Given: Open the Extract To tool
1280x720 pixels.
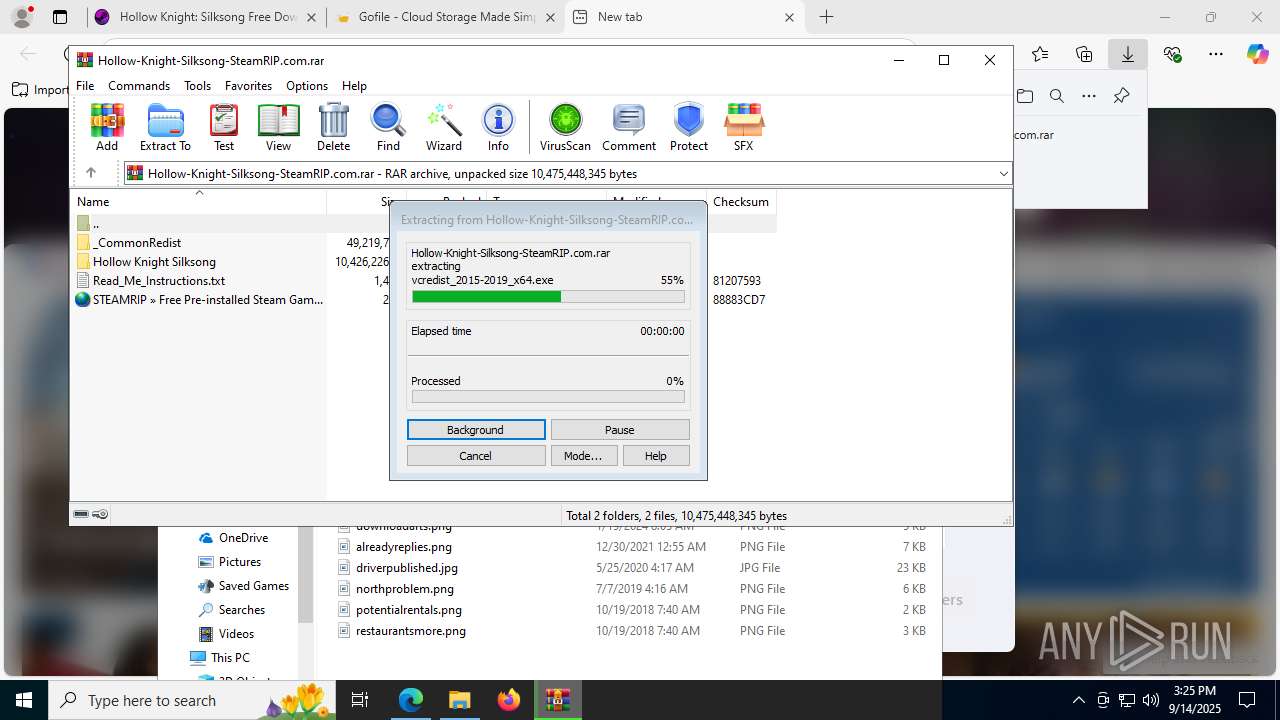Looking at the screenshot, I should [x=165, y=127].
